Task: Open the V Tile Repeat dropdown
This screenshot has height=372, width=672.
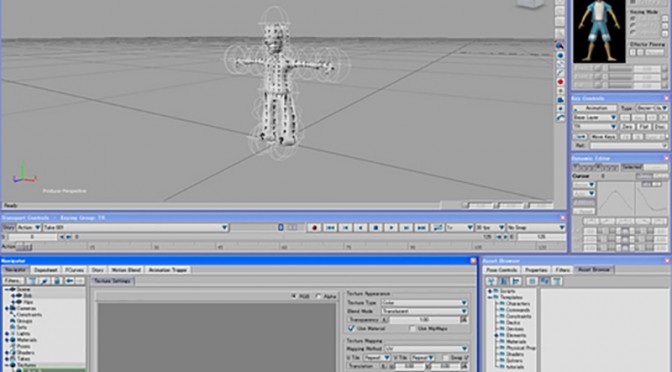Action: click(x=422, y=357)
